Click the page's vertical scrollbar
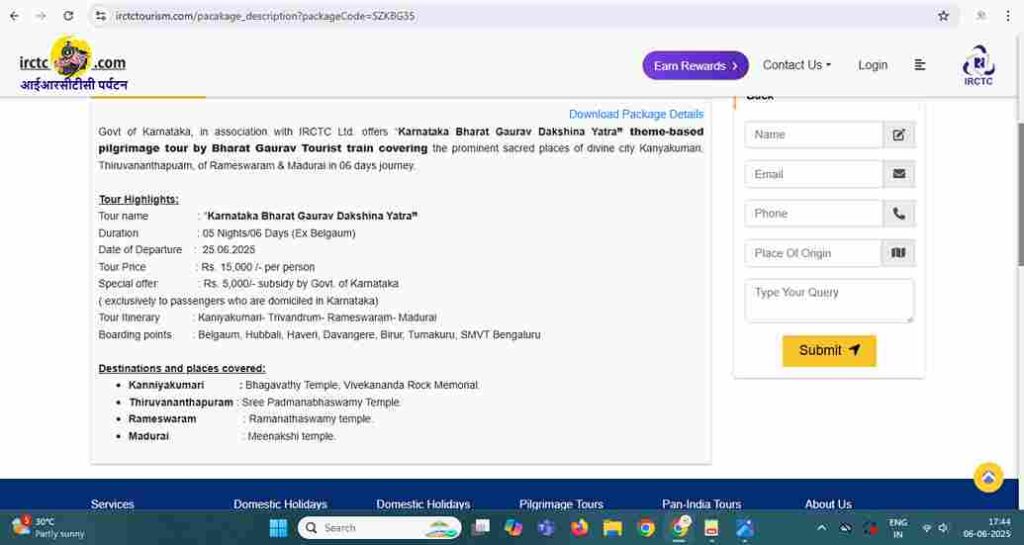The height and width of the screenshot is (545, 1024). (1018, 200)
